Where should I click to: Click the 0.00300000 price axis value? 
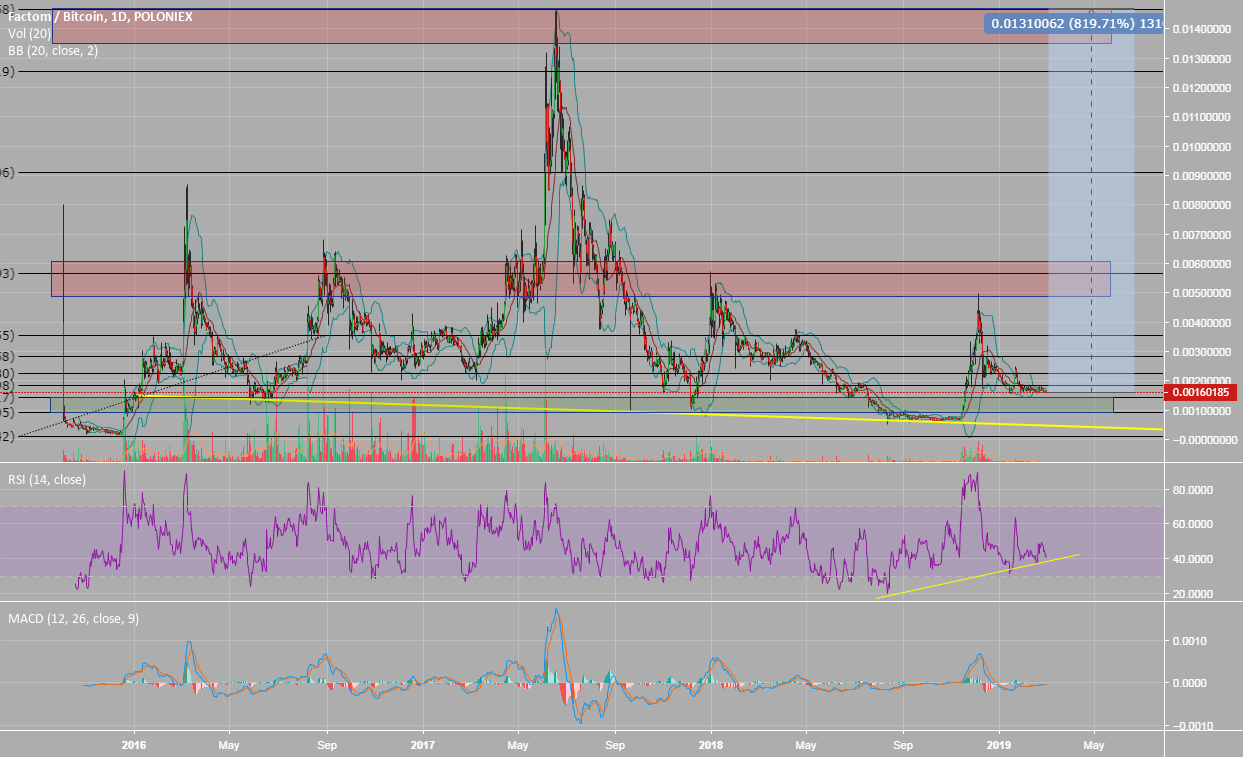[1200, 352]
